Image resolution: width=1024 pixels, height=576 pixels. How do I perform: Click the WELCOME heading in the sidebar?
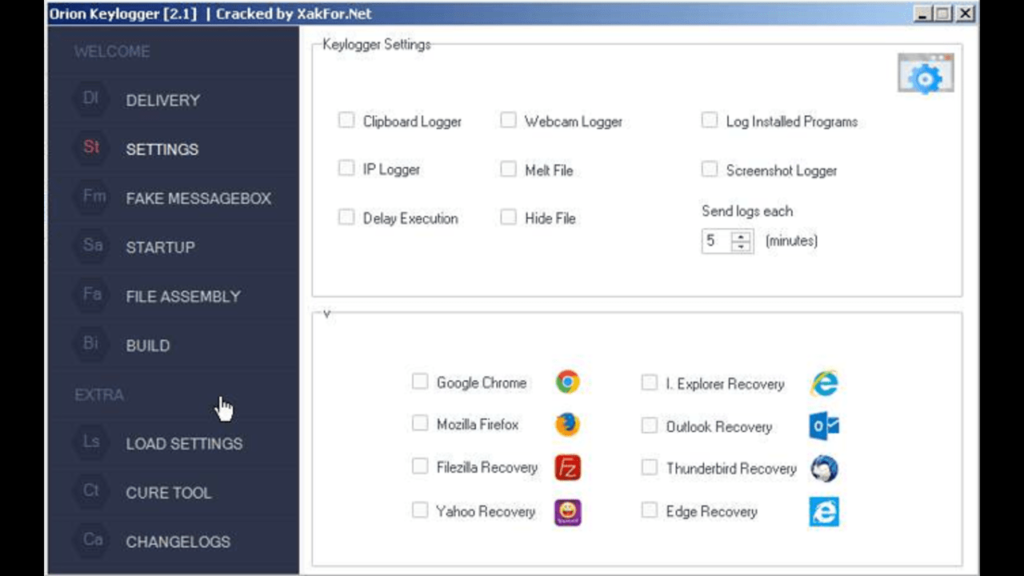pos(112,52)
